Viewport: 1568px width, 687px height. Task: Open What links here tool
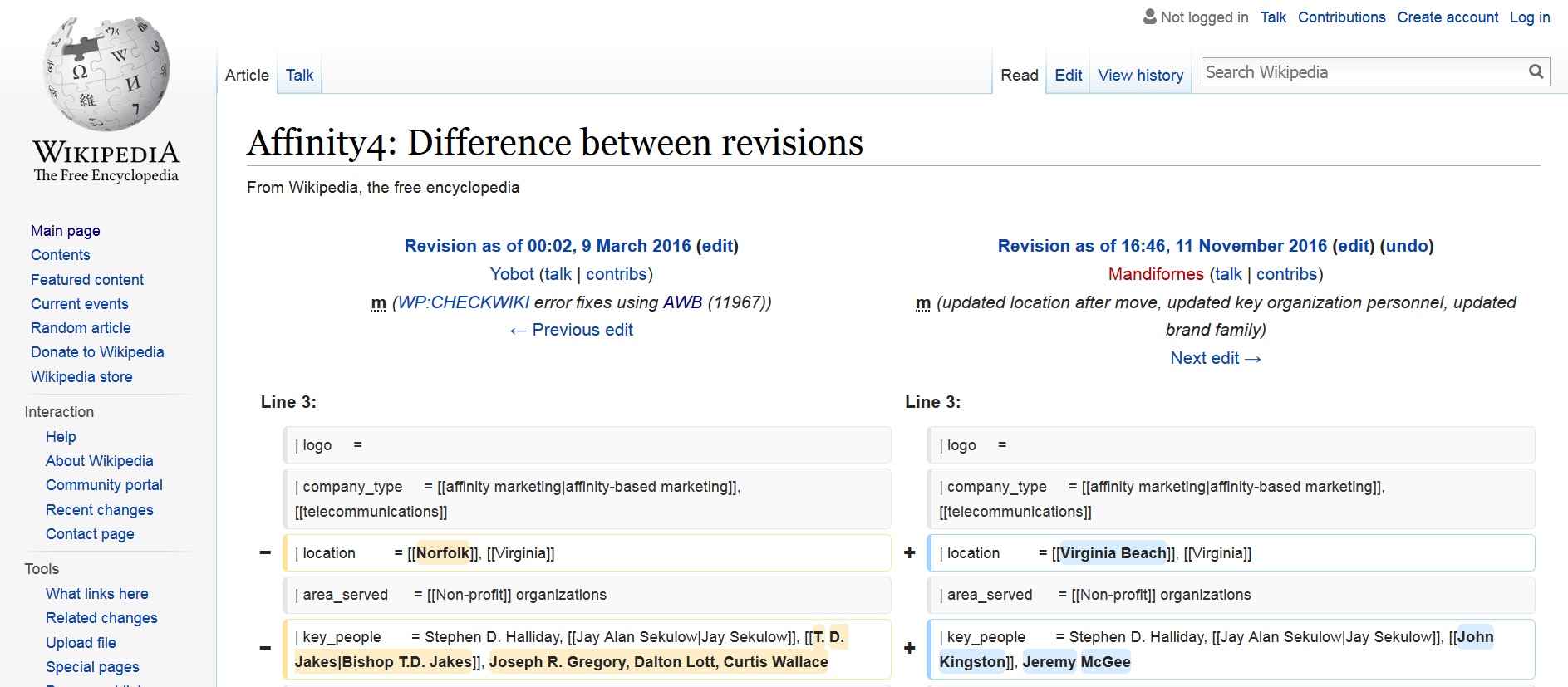pos(96,594)
